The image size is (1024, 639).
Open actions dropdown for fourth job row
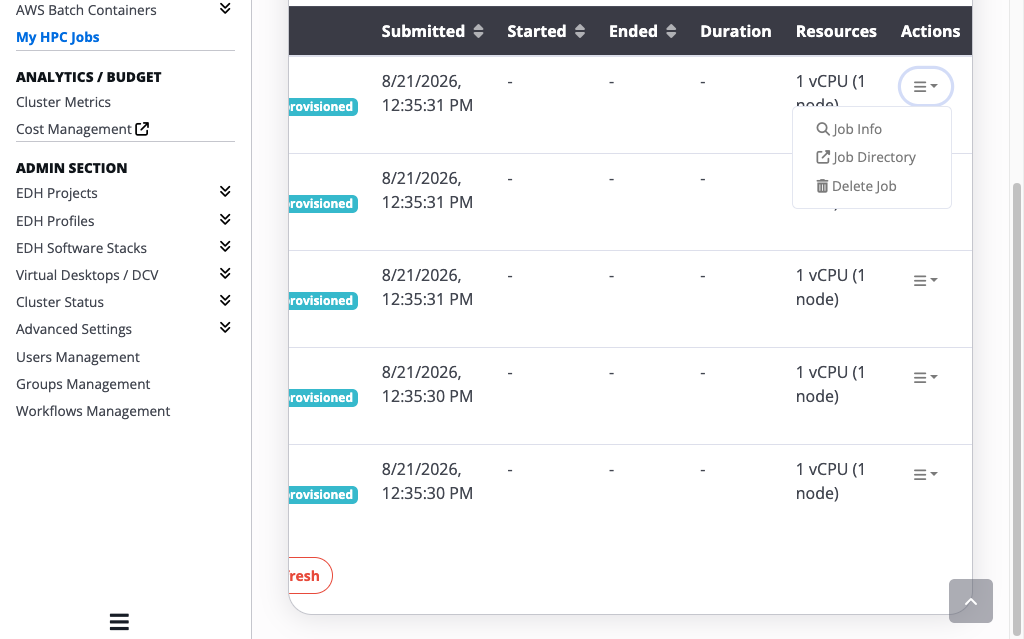click(x=925, y=377)
